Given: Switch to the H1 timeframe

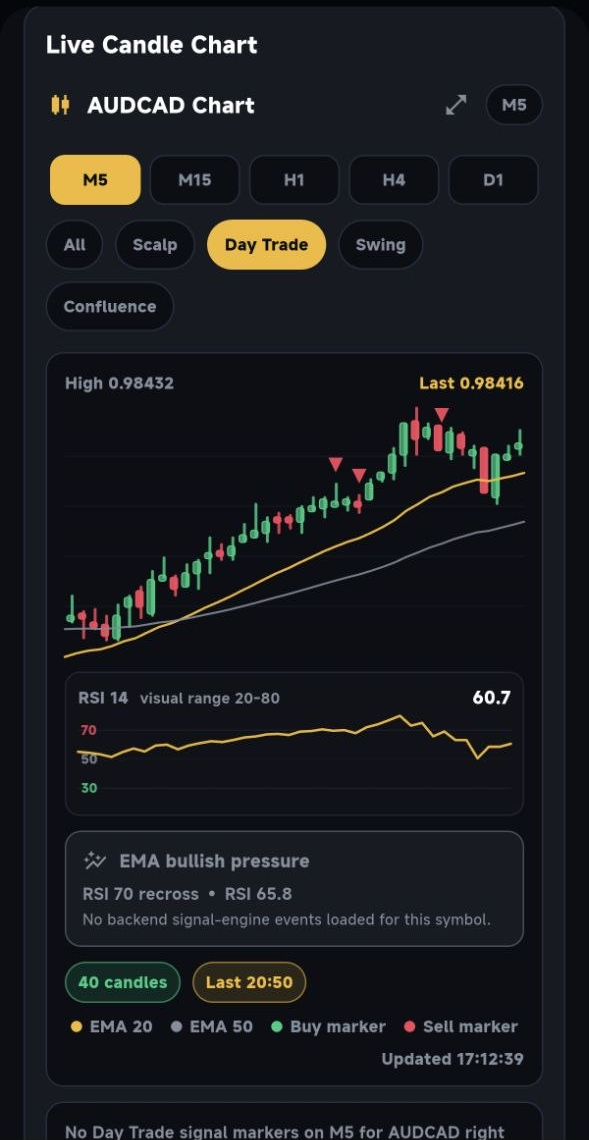Looking at the screenshot, I should (294, 180).
